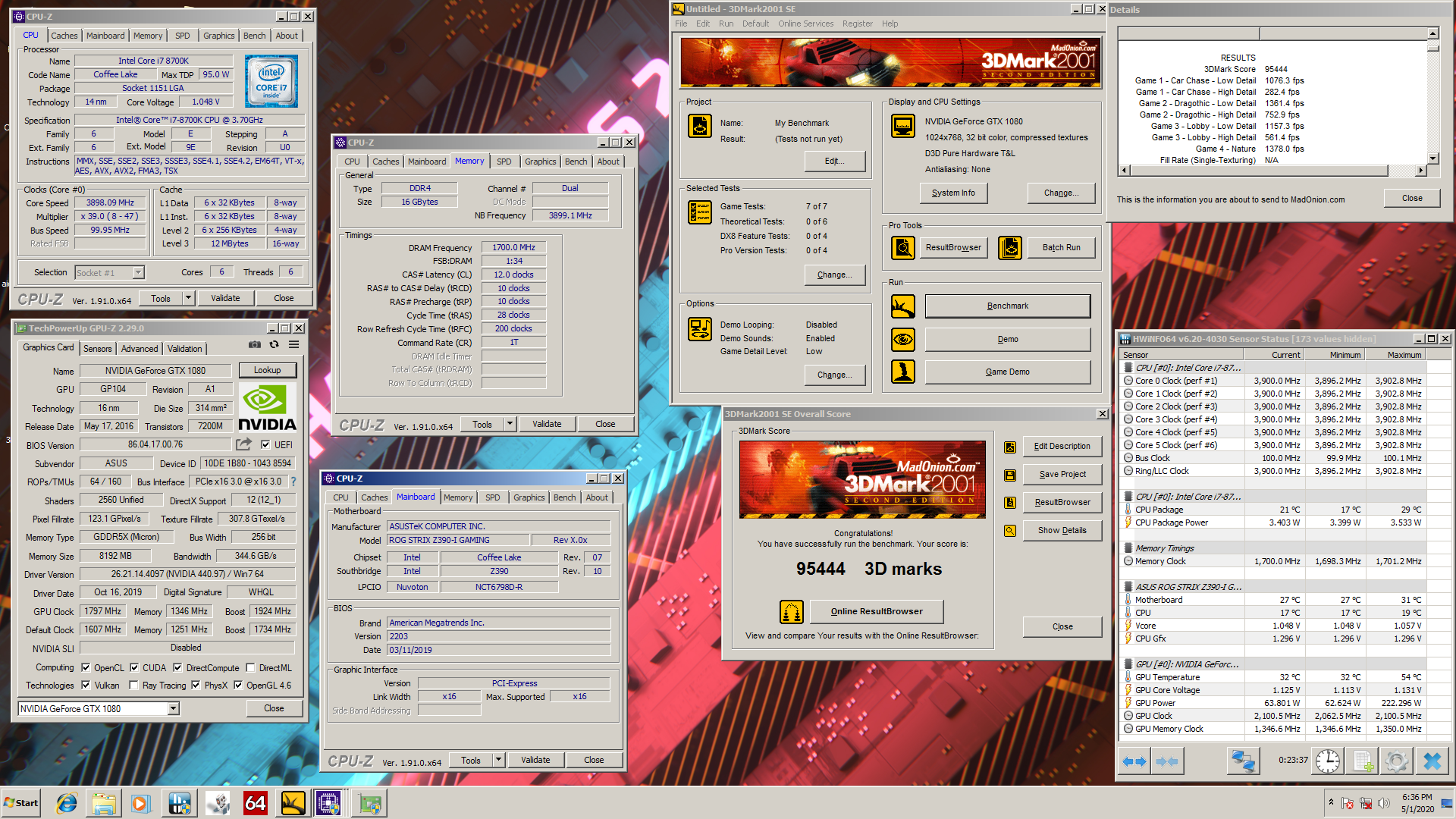Click the Save Project floppy disk icon
1456x819 pixels.
click(1010, 475)
